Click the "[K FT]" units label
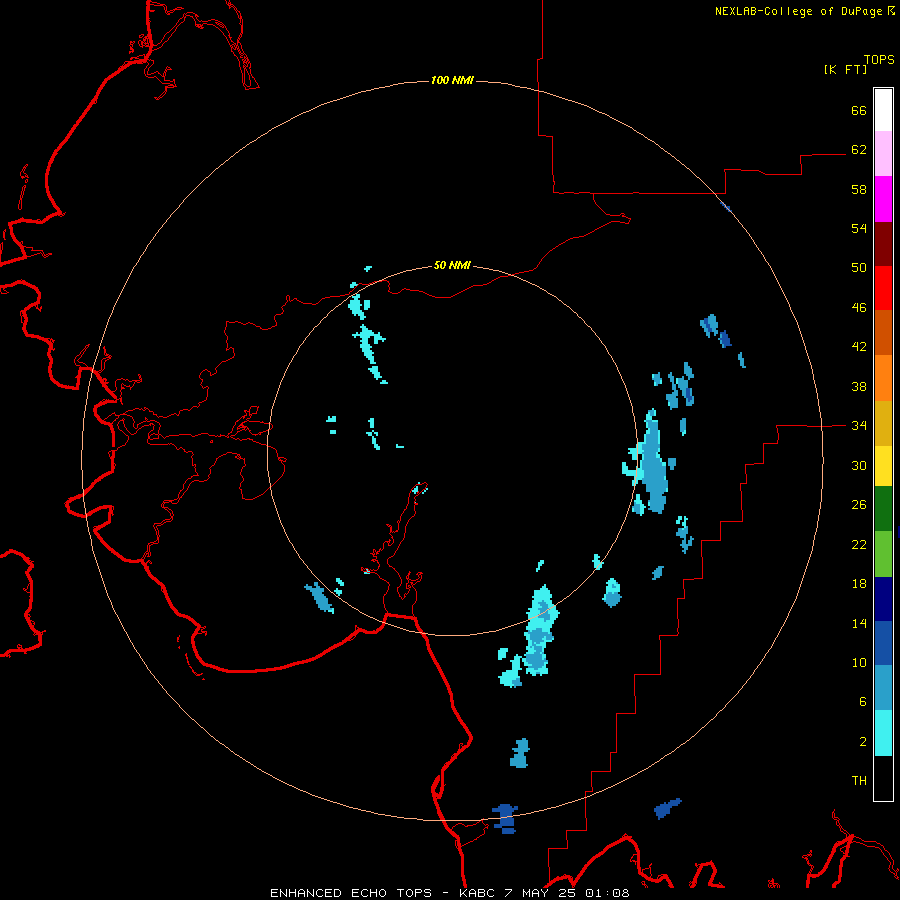The height and width of the screenshot is (900, 900). 845,69
